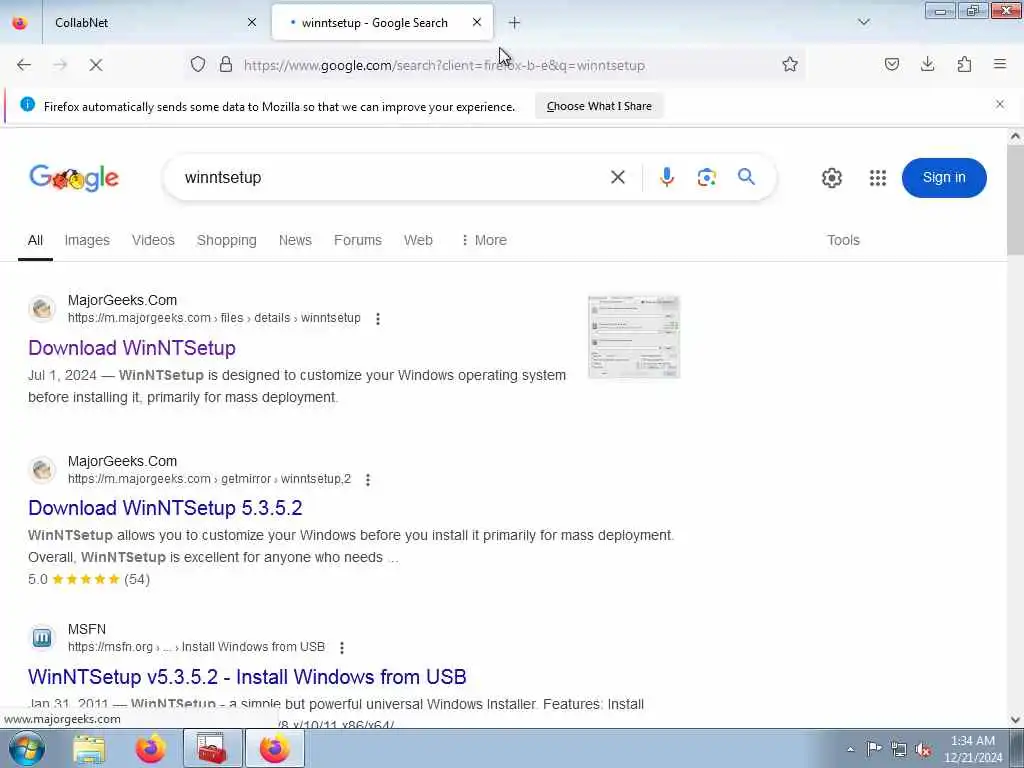Screen dimensions: 1024x768
Task: Open the Action Center flag icon
Action: 874,748
